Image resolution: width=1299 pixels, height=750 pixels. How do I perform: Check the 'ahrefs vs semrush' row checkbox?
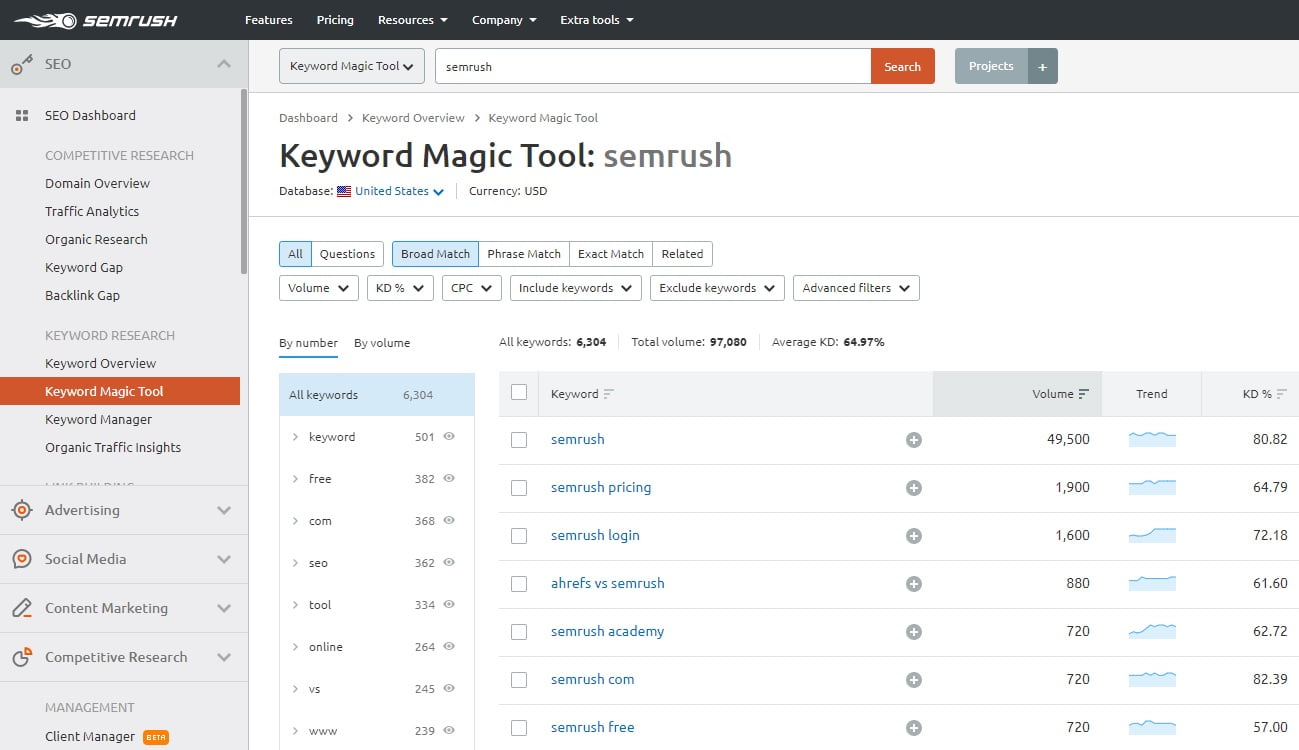pos(519,584)
